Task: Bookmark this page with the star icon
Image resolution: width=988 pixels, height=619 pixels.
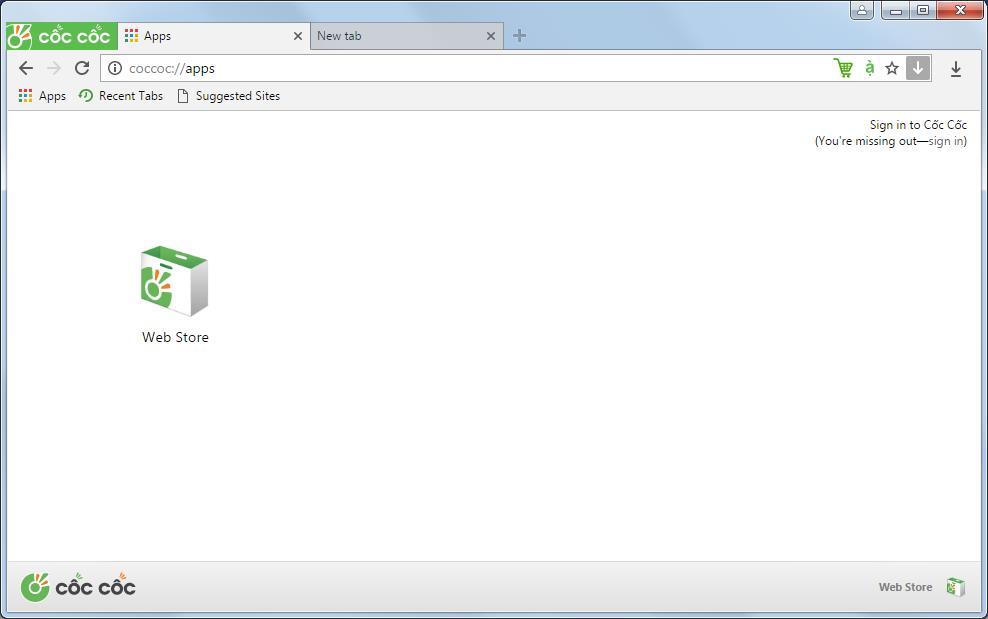Action: pos(891,68)
